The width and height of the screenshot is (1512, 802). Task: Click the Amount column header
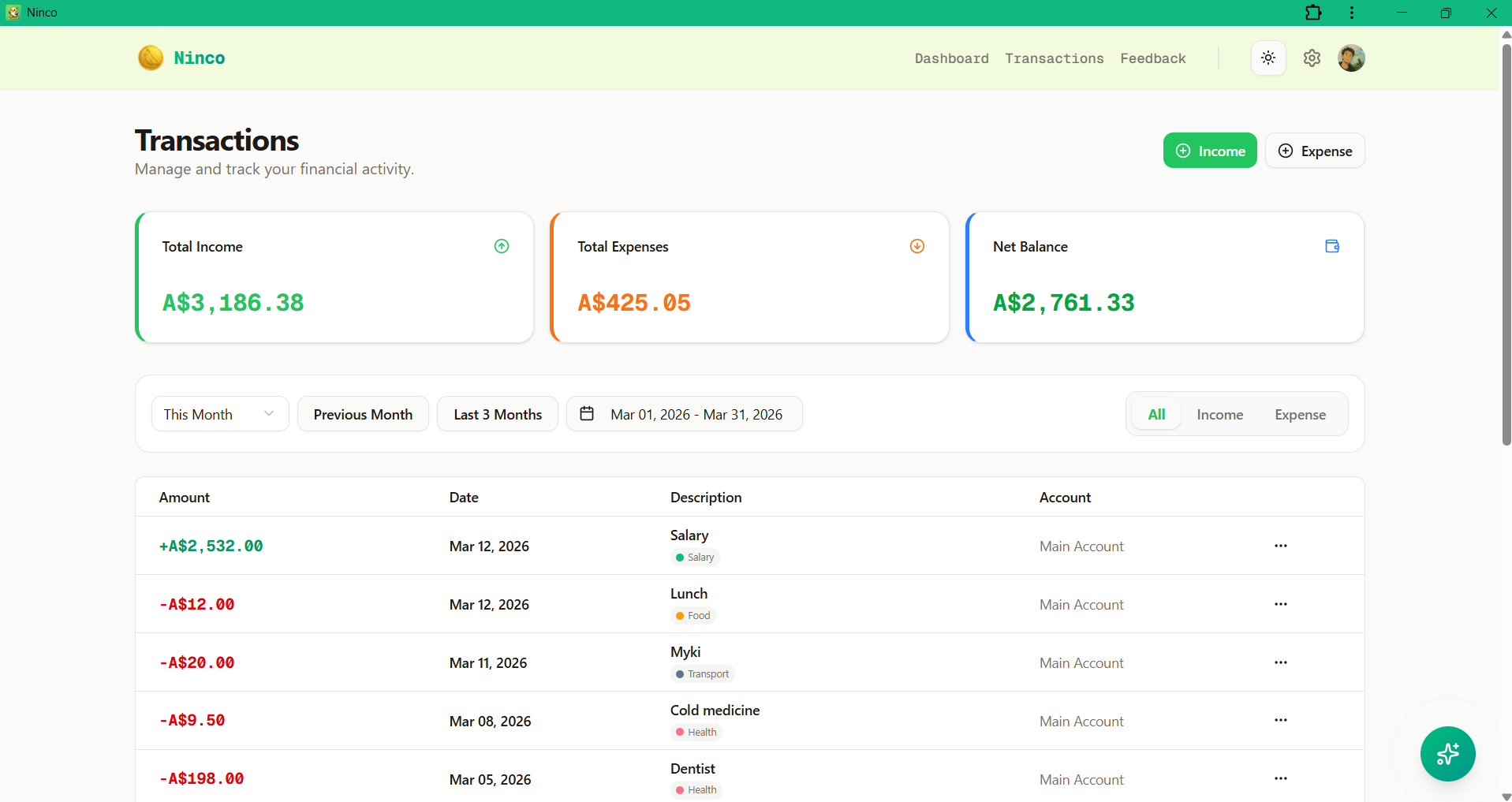pyautogui.click(x=185, y=498)
